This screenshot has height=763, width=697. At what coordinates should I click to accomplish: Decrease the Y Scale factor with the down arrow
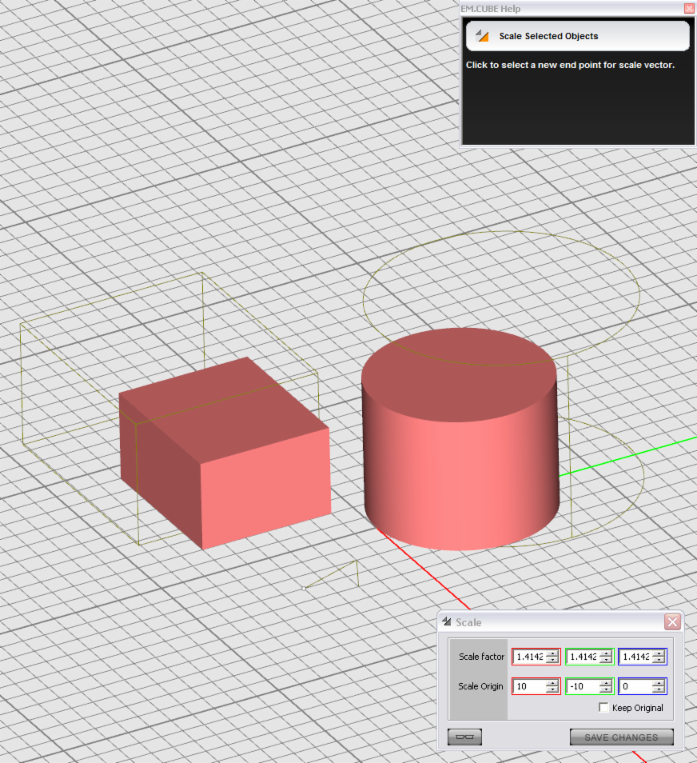coord(605,661)
